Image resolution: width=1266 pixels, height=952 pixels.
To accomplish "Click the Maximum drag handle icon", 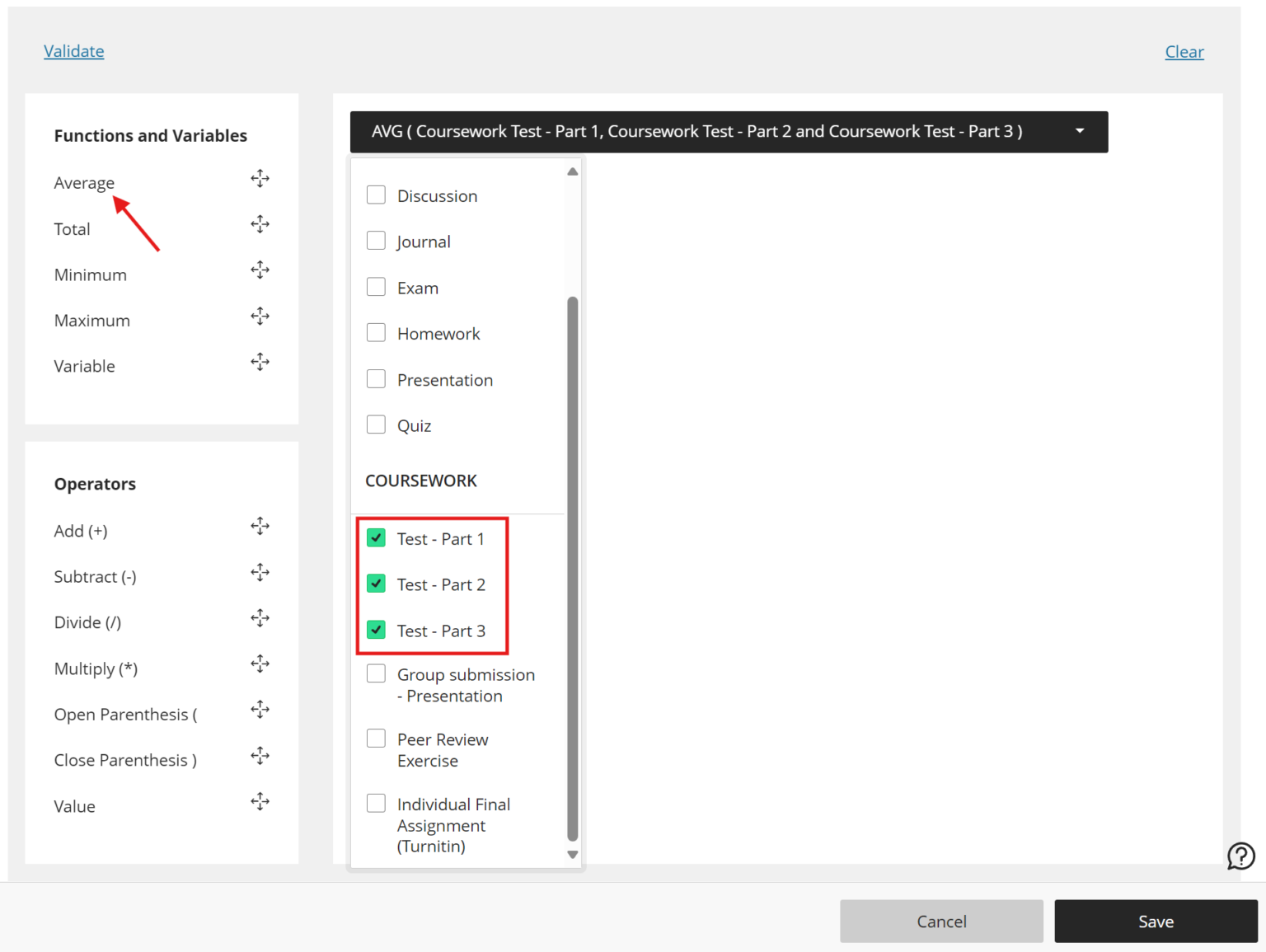I will pos(260,316).
